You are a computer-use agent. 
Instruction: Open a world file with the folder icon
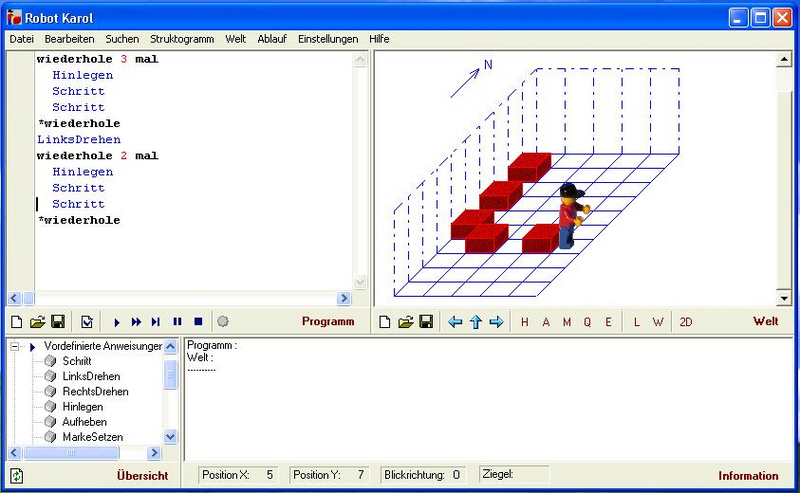[407, 322]
